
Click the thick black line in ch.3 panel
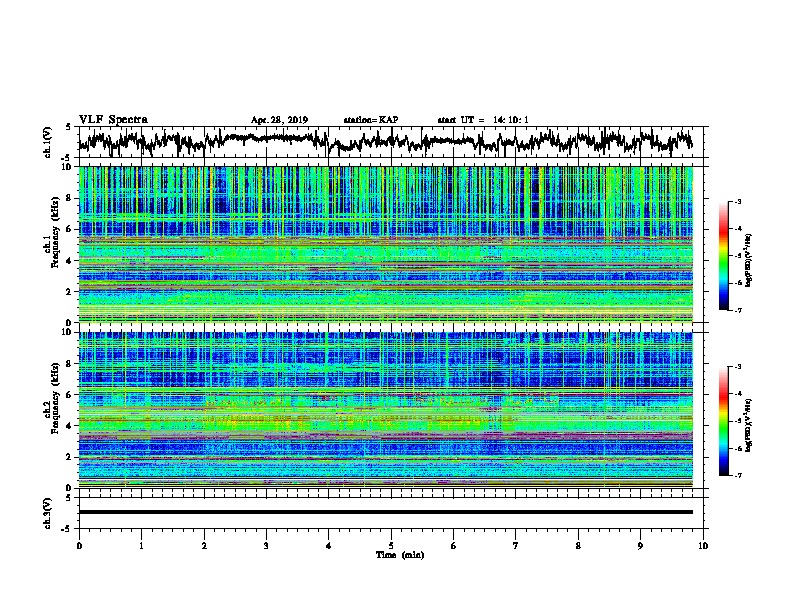(x=385, y=512)
